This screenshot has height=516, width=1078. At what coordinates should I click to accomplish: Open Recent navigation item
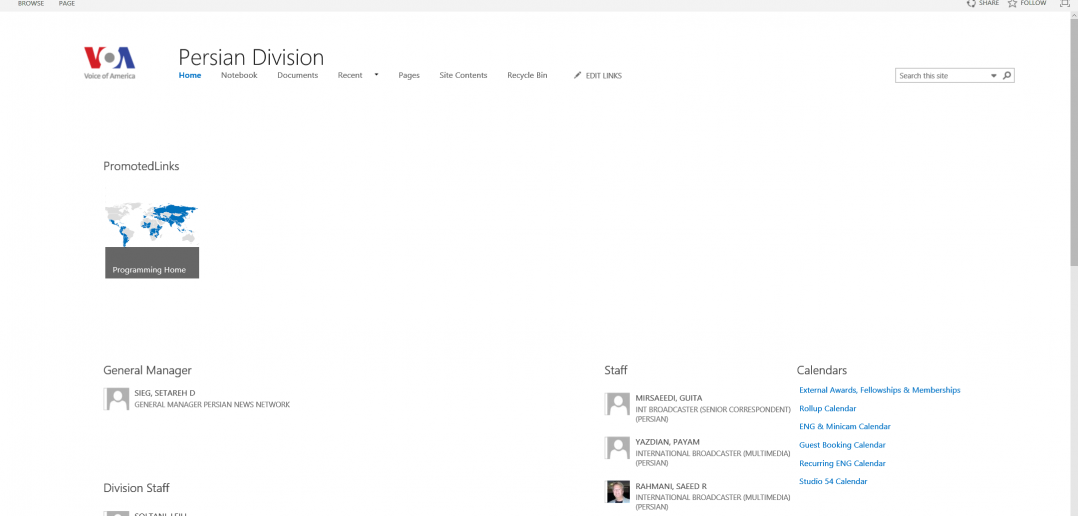pyautogui.click(x=350, y=76)
